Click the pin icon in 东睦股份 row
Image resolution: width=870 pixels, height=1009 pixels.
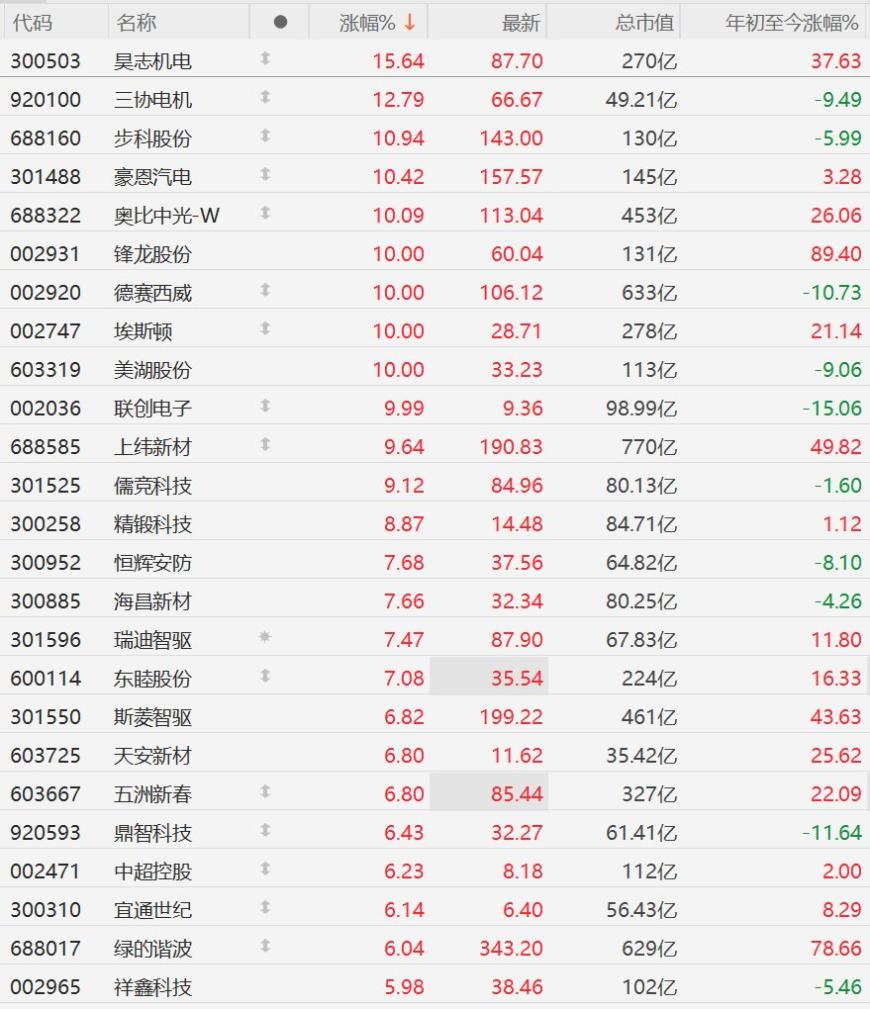click(265, 676)
